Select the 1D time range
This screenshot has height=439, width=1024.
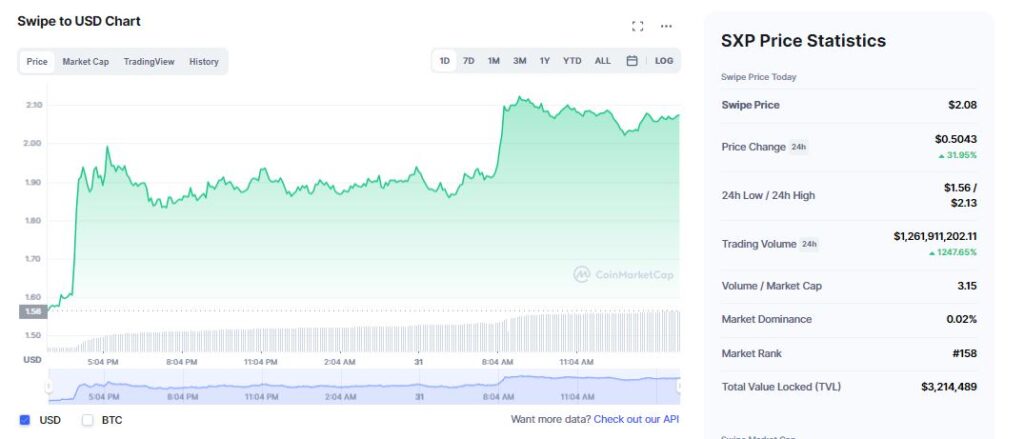pos(445,61)
